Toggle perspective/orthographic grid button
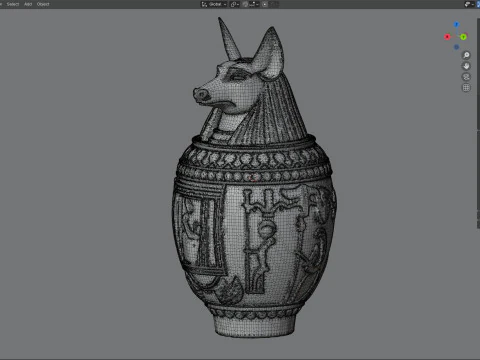The width and height of the screenshot is (480, 360). (x=466, y=88)
